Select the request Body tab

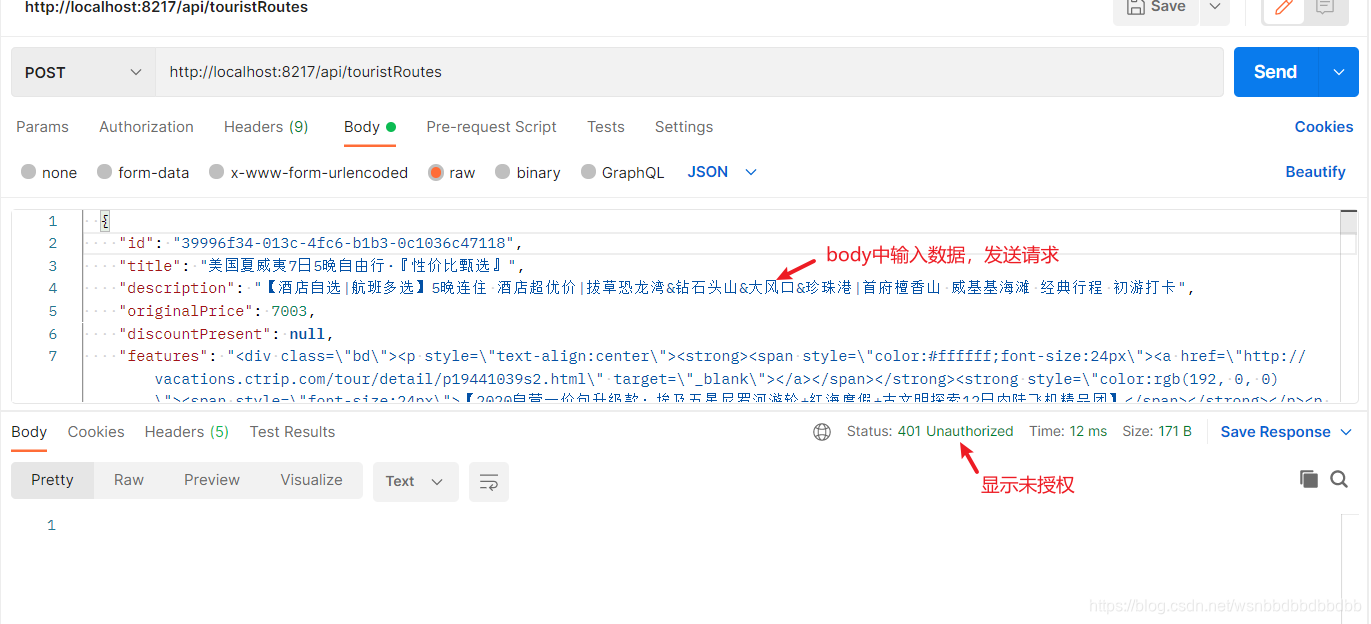pyautogui.click(x=370, y=127)
